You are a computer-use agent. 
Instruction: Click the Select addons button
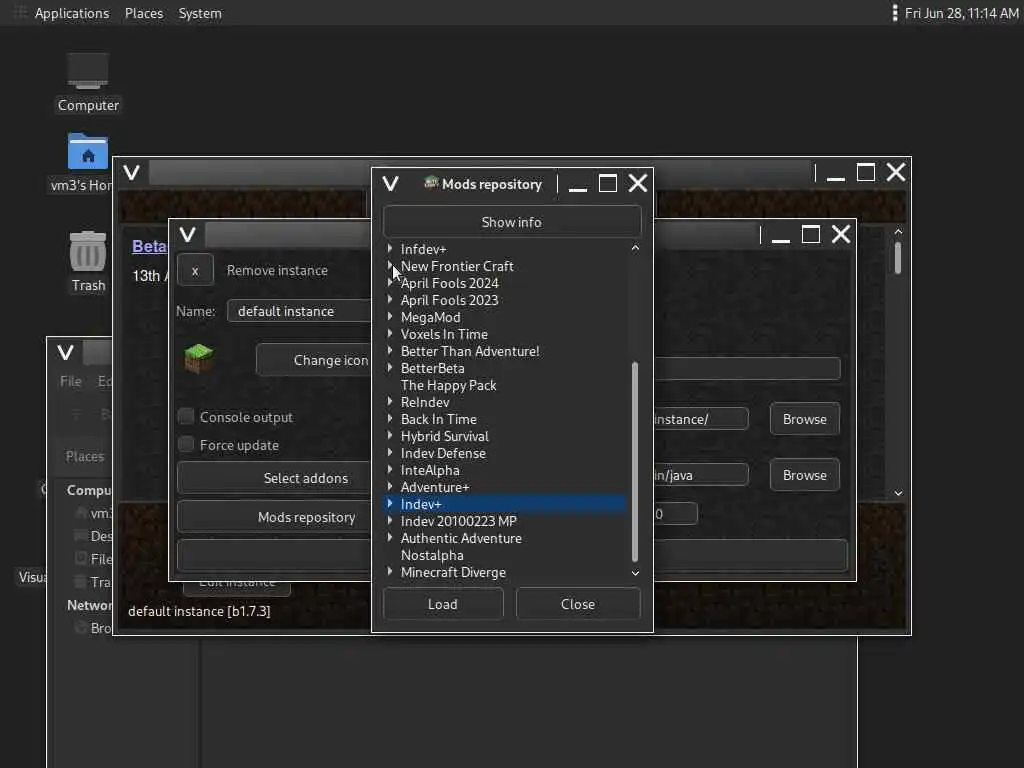(274, 478)
